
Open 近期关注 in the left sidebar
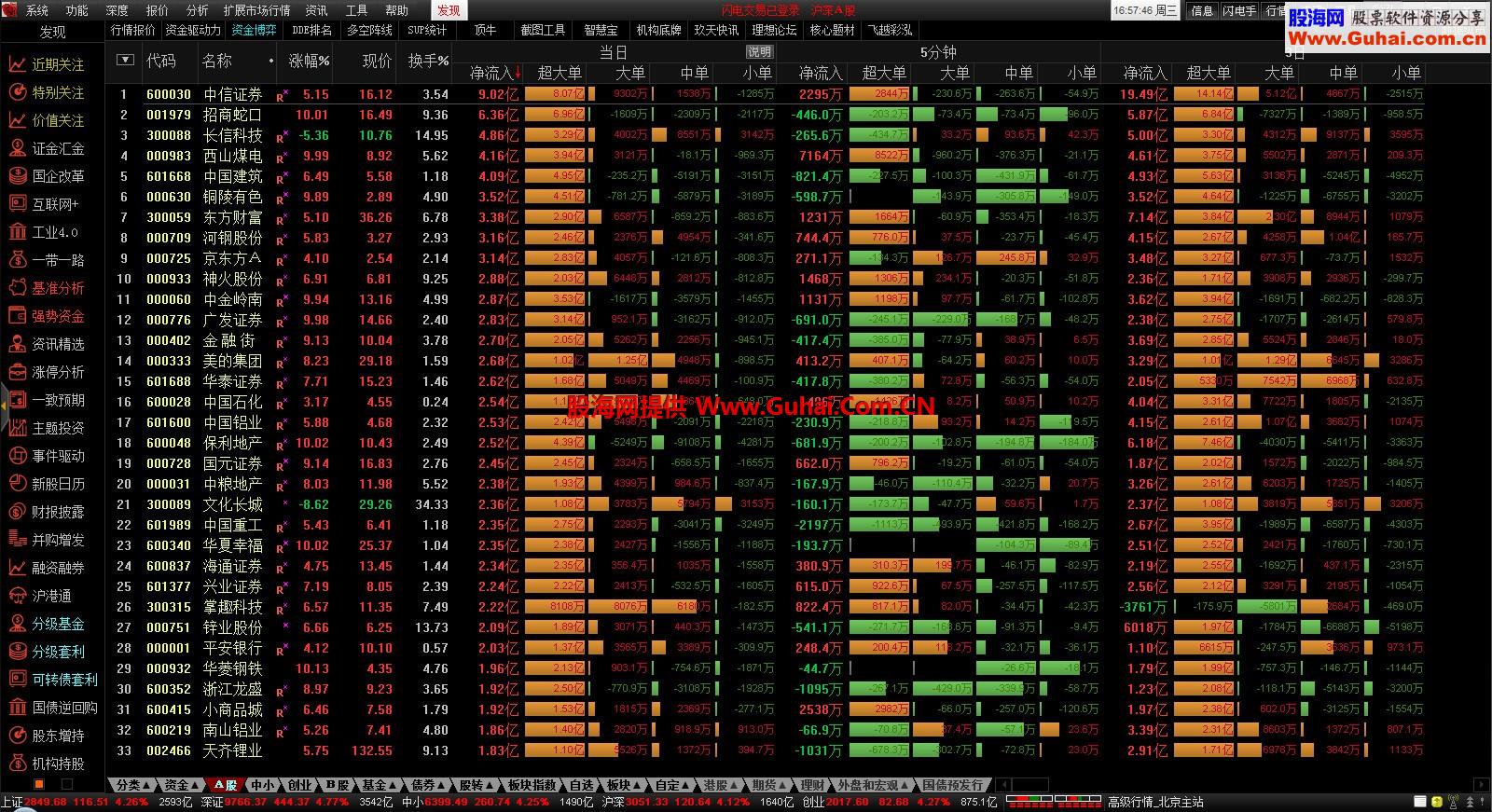47,64
